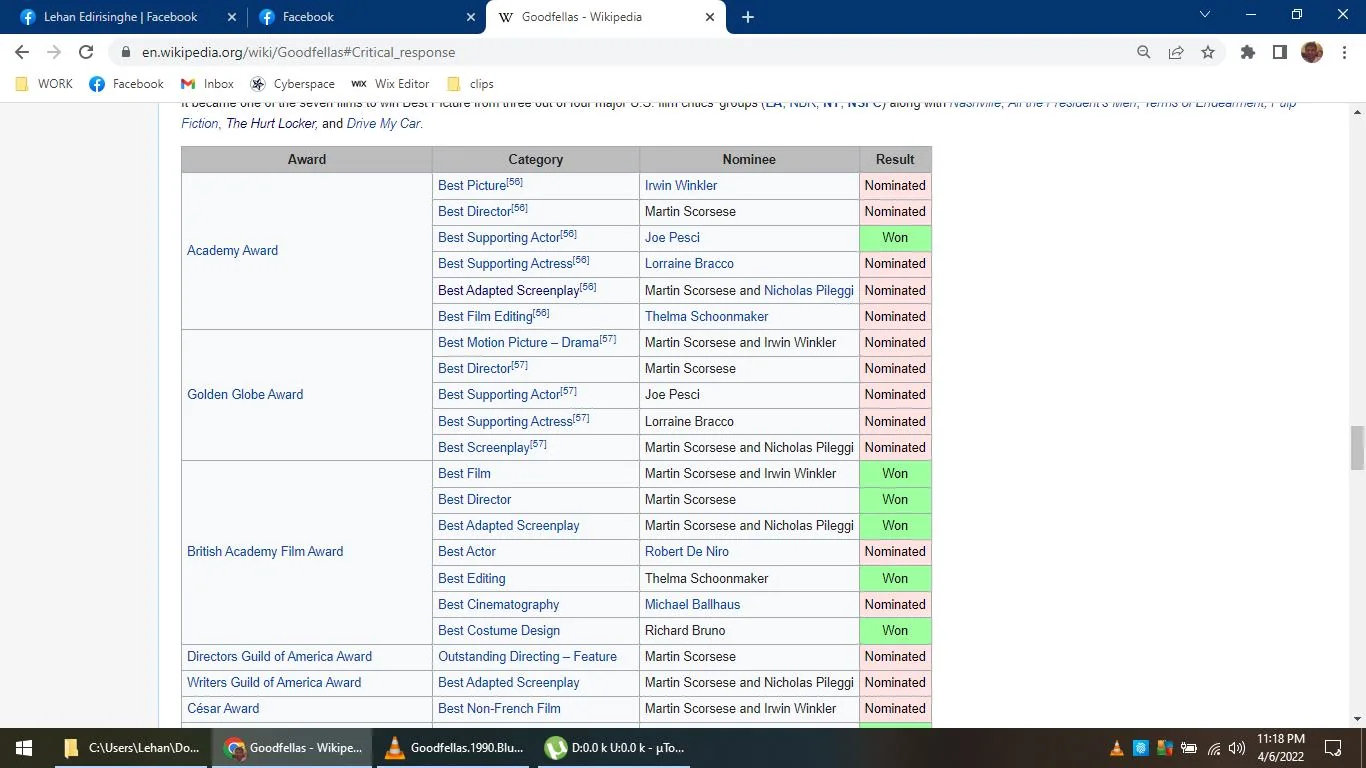Click the browser forward arrow

point(54,52)
